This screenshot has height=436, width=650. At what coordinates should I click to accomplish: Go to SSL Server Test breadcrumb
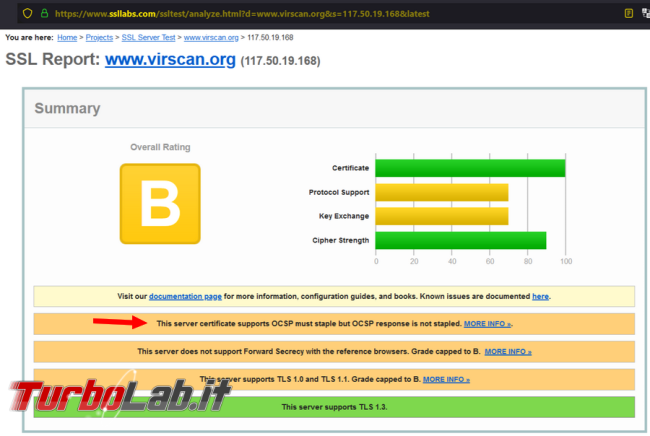pyautogui.click(x=148, y=37)
